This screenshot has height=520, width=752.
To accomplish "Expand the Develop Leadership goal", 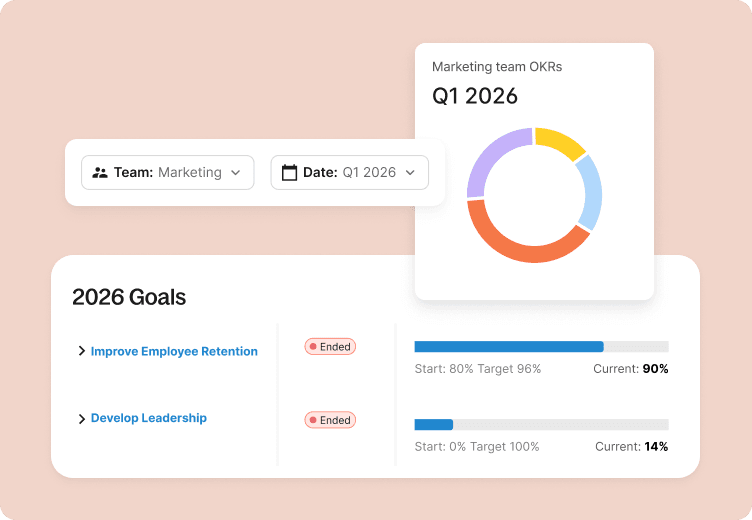I will (x=82, y=419).
